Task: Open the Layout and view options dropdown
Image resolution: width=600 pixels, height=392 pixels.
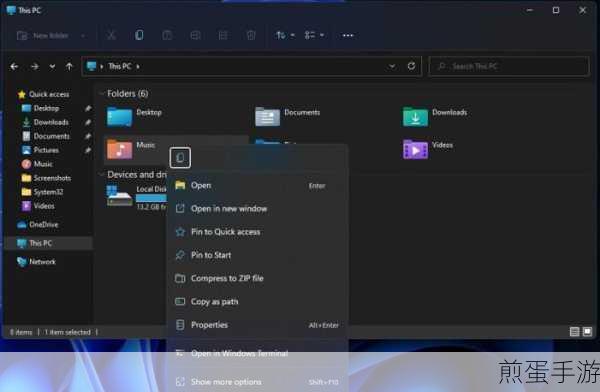Action: coord(314,36)
